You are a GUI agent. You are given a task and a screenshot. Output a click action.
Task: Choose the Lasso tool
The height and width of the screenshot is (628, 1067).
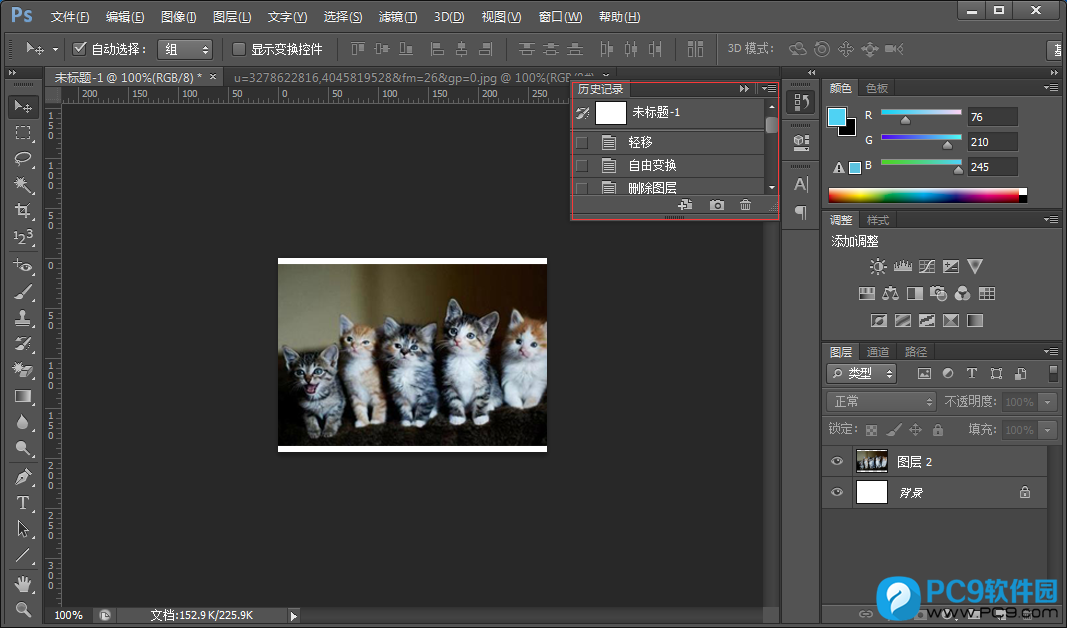pos(23,159)
